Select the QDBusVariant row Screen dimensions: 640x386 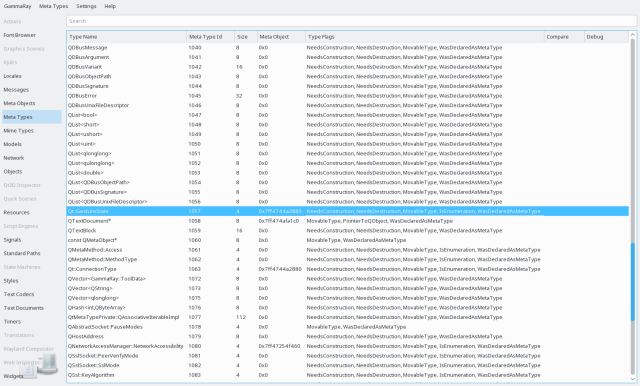click(x=347, y=67)
